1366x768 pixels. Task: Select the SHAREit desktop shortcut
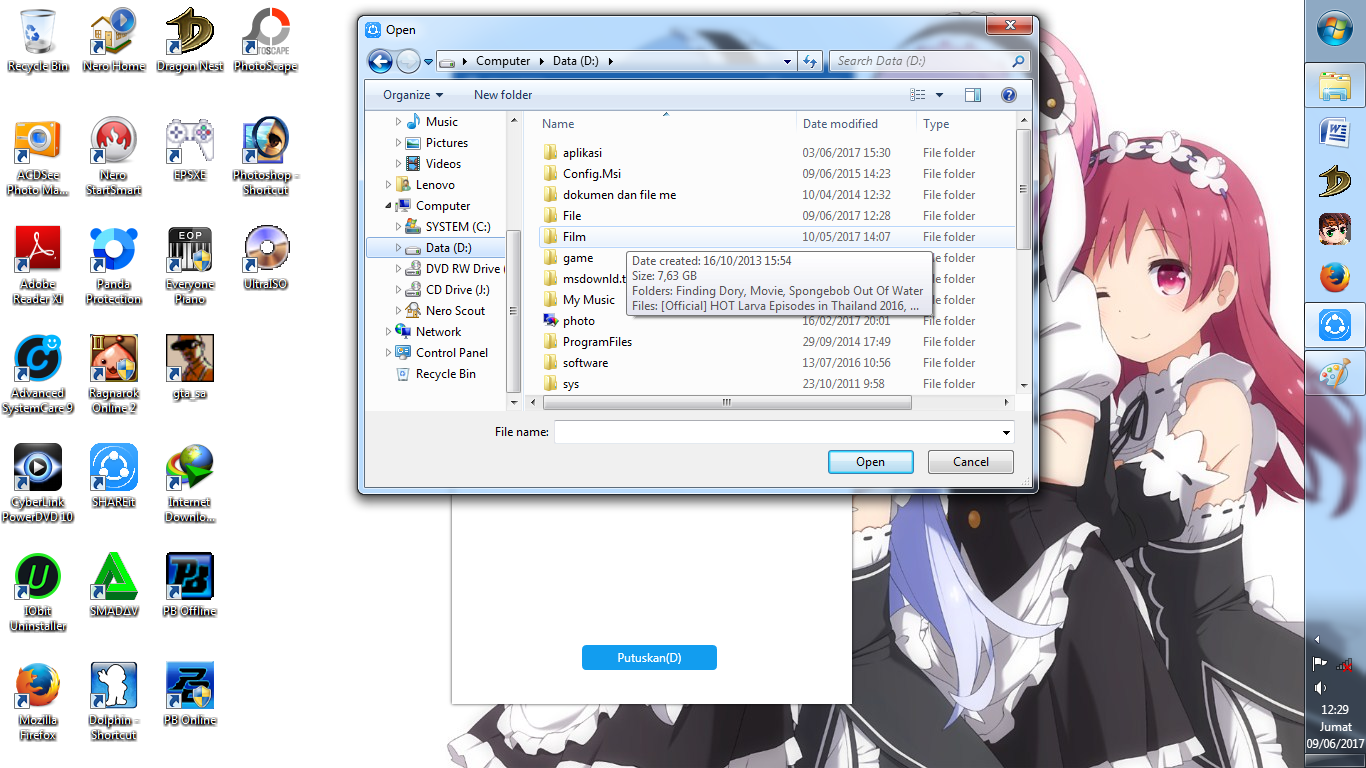point(114,476)
